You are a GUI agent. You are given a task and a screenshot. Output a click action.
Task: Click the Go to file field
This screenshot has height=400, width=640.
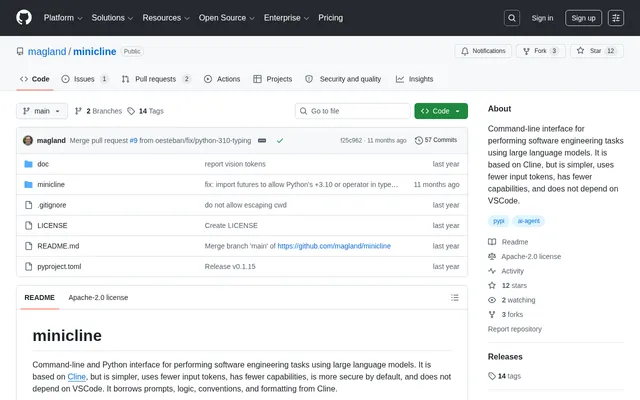click(x=353, y=111)
